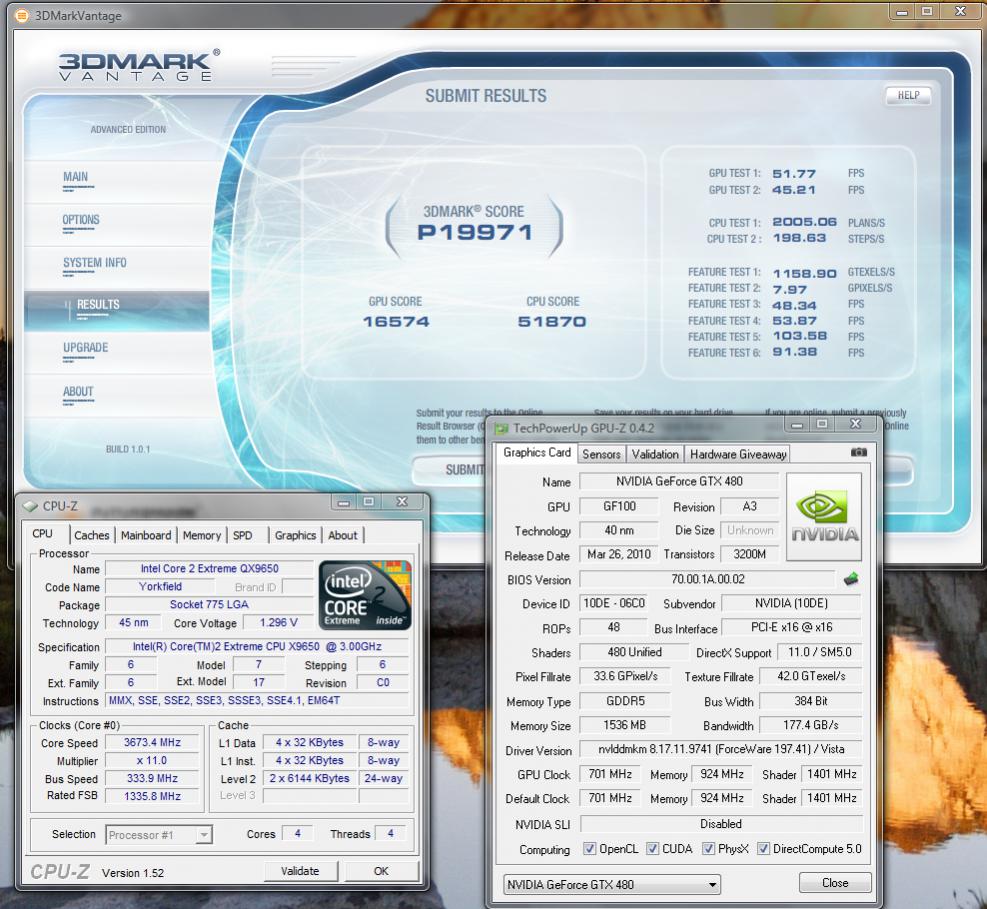Viewport: 987px width, 909px height.
Task: Click the CPU-Z title bar icon
Action: 30,506
